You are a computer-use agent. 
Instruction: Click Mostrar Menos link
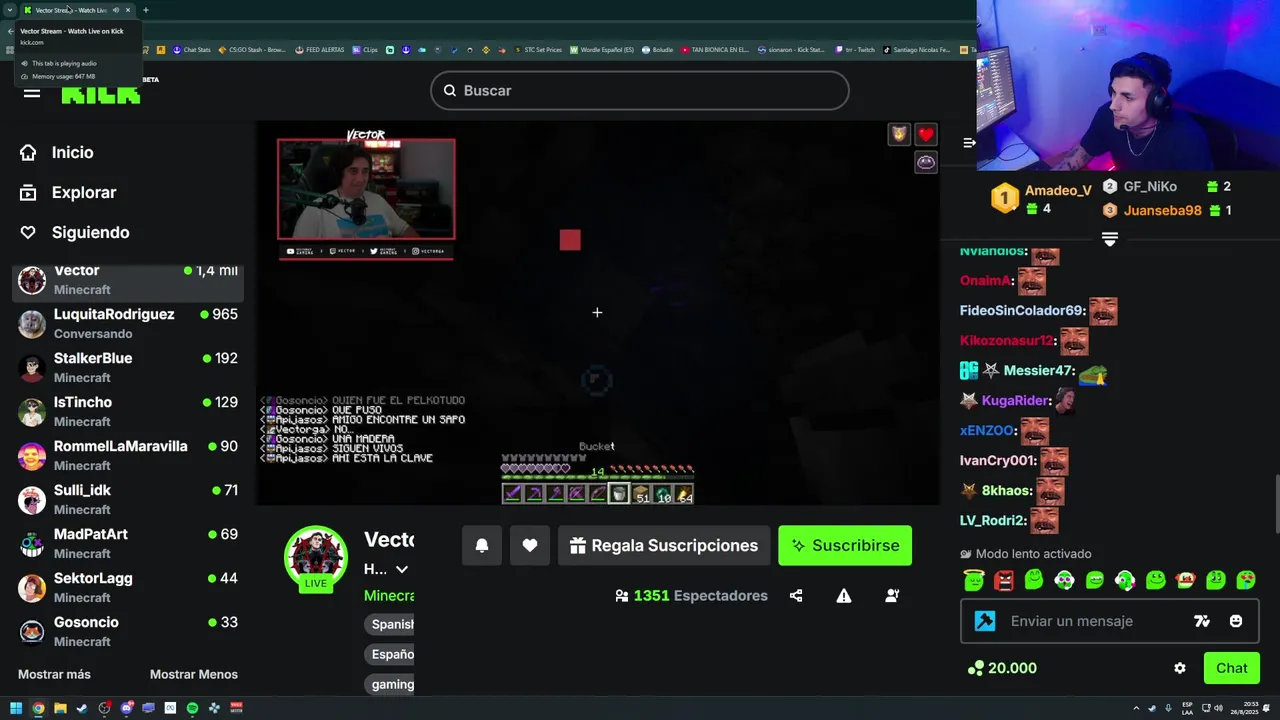pos(194,674)
